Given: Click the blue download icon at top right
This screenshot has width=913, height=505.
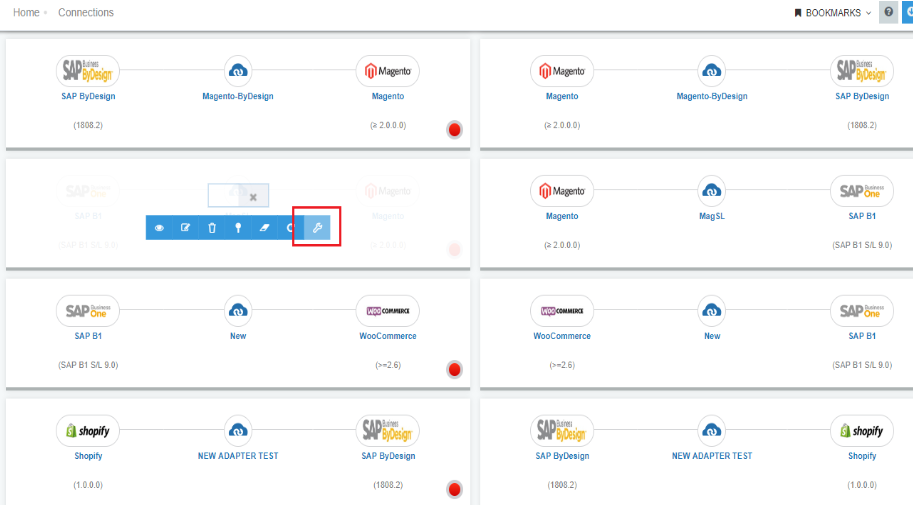Looking at the screenshot, I should coord(908,13).
